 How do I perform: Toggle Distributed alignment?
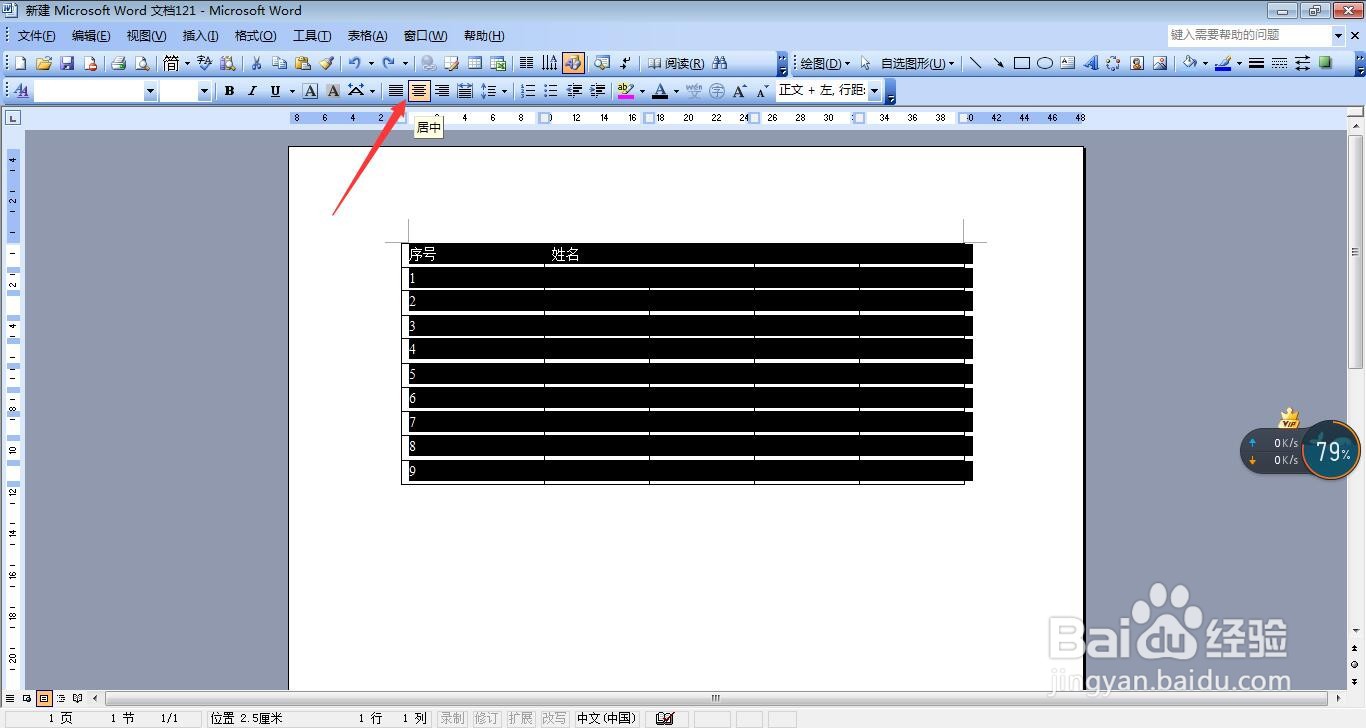[x=465, y=91]
